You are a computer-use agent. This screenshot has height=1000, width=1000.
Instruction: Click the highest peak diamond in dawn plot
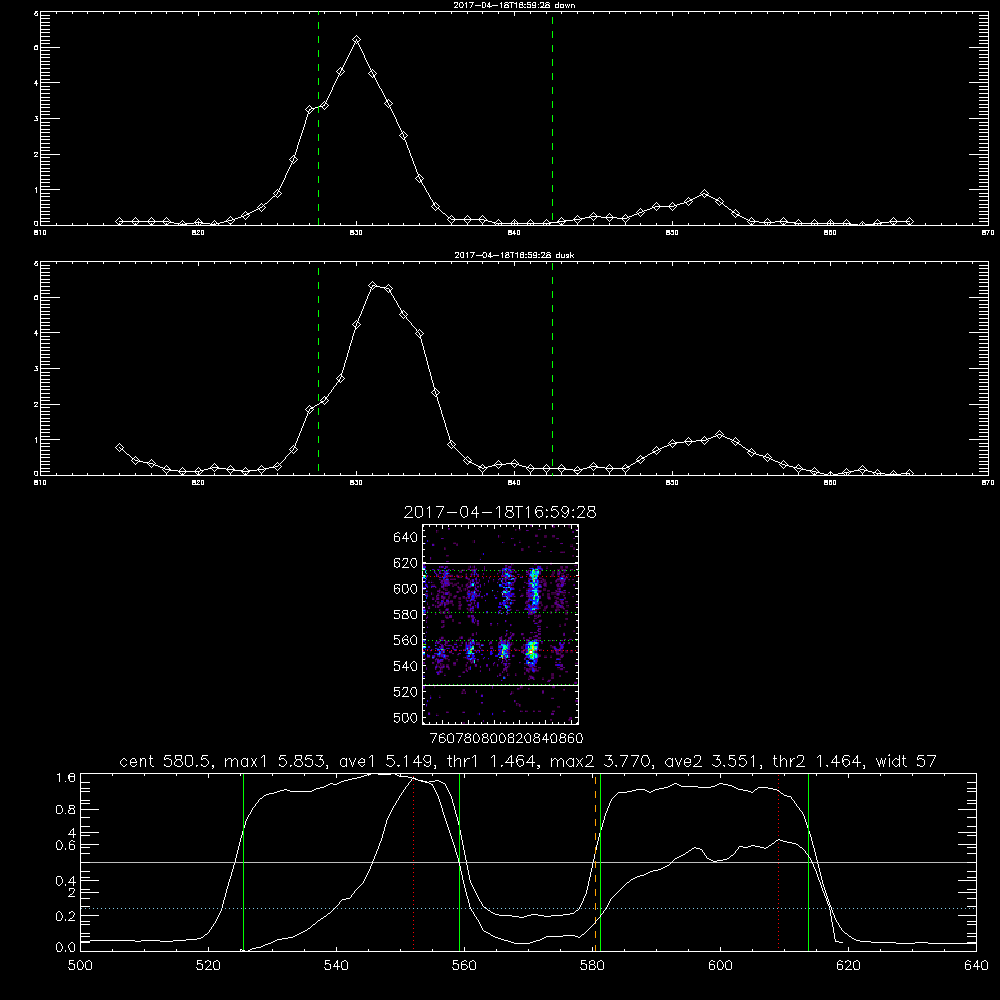pos(357,40)
